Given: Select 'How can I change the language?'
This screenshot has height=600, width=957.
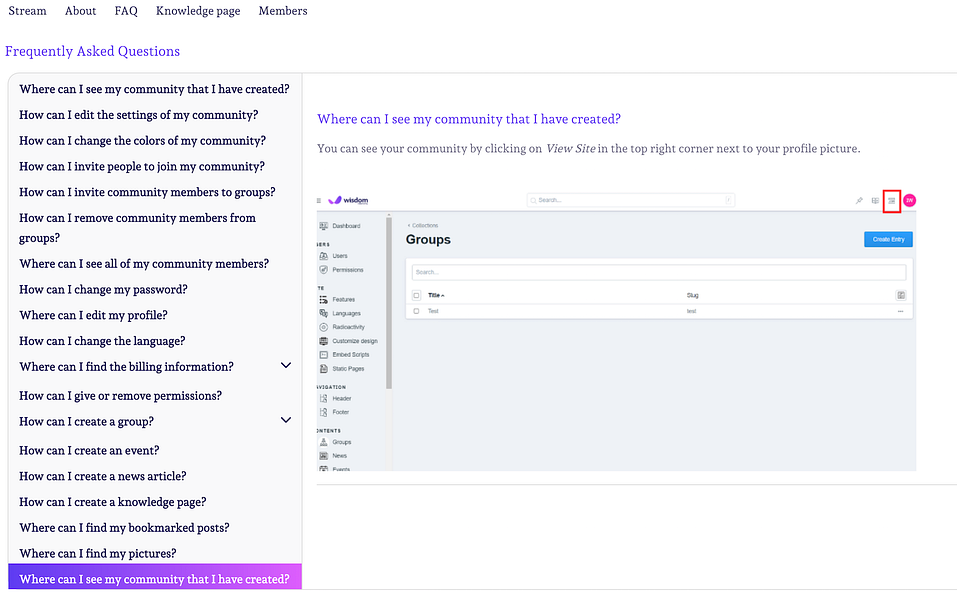Looking at the screenshot, I should tap(102, 341).
